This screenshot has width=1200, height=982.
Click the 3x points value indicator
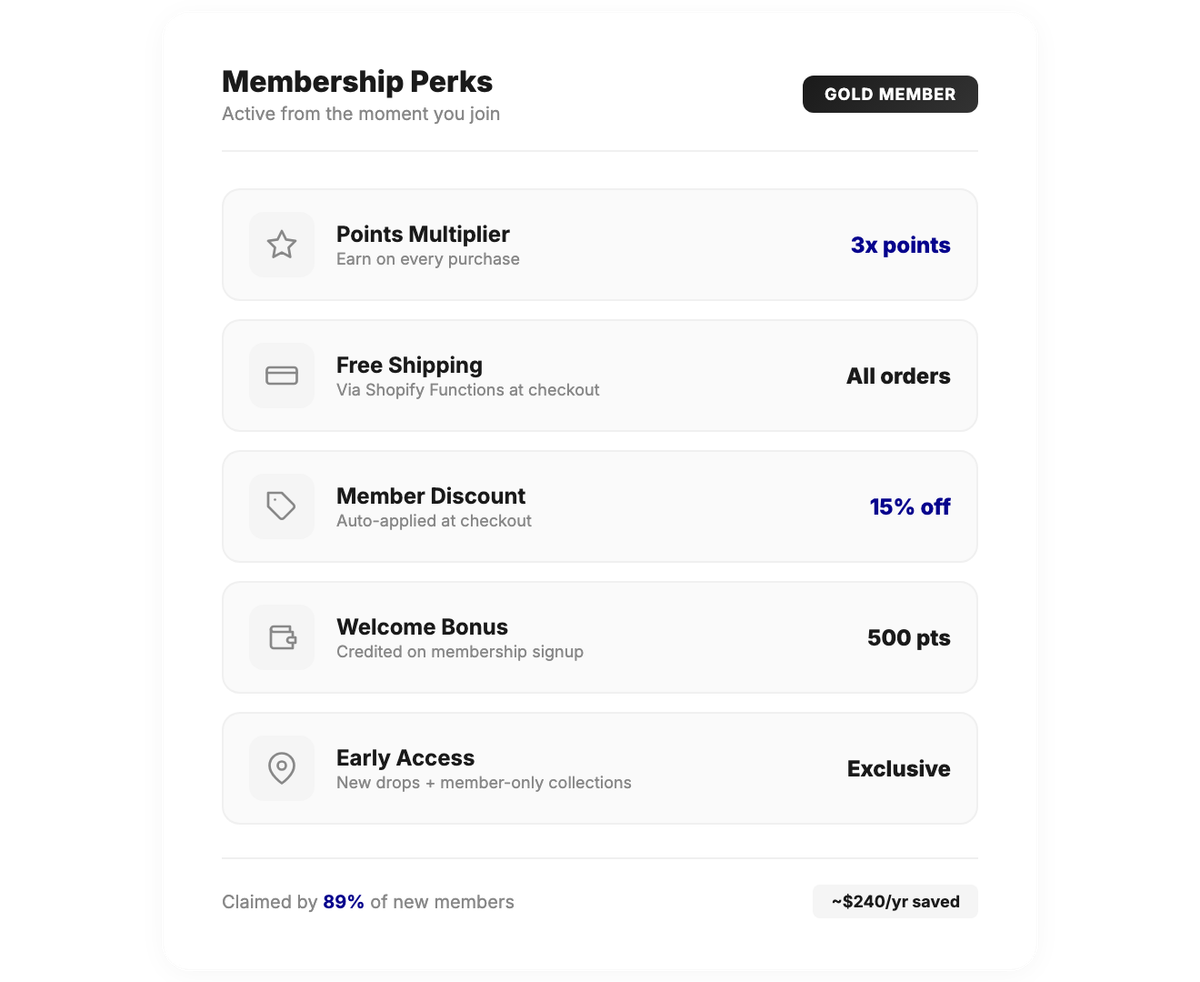click(900, 244)
